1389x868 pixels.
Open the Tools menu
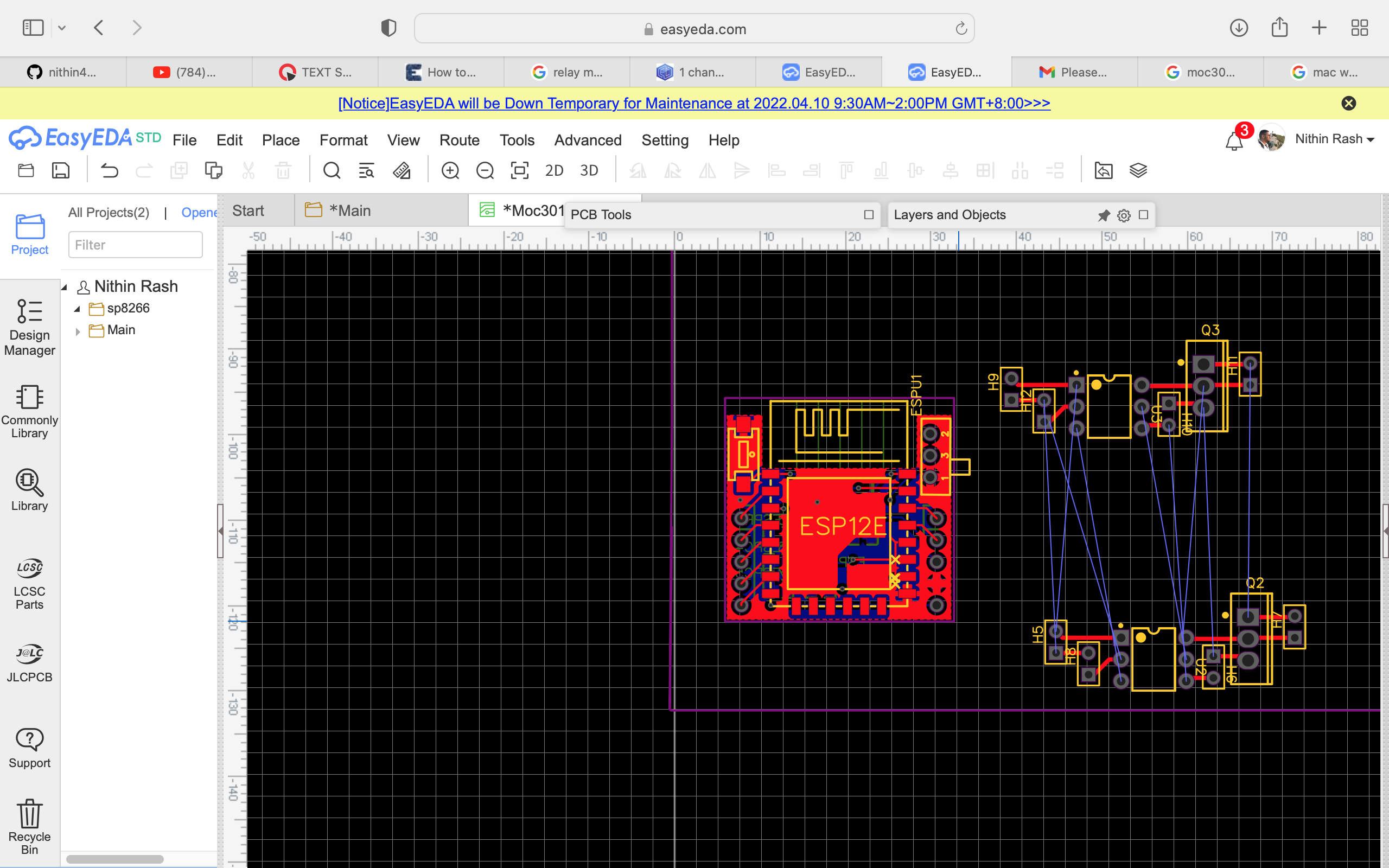click(517, 140)
